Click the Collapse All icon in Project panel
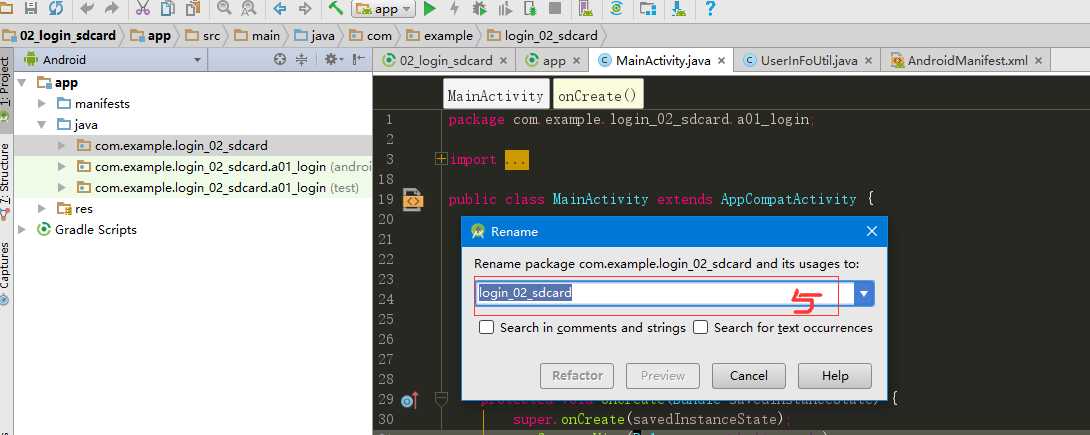This screenshot has width=1090, height=435. [302, 60]
